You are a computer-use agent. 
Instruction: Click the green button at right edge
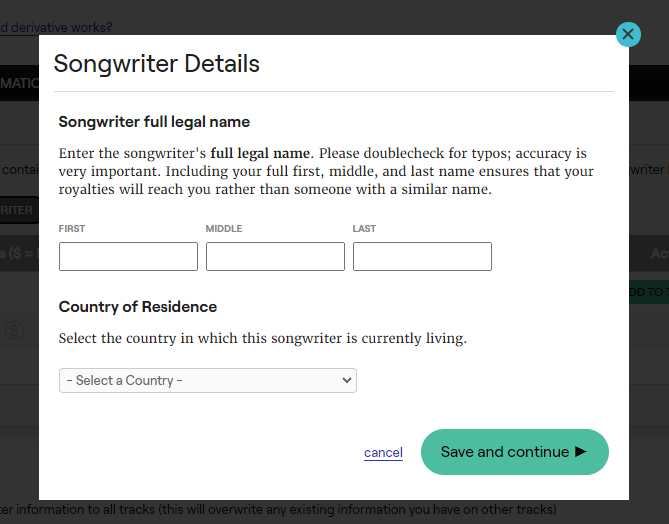pyautogui.click(x=649, y=292)
